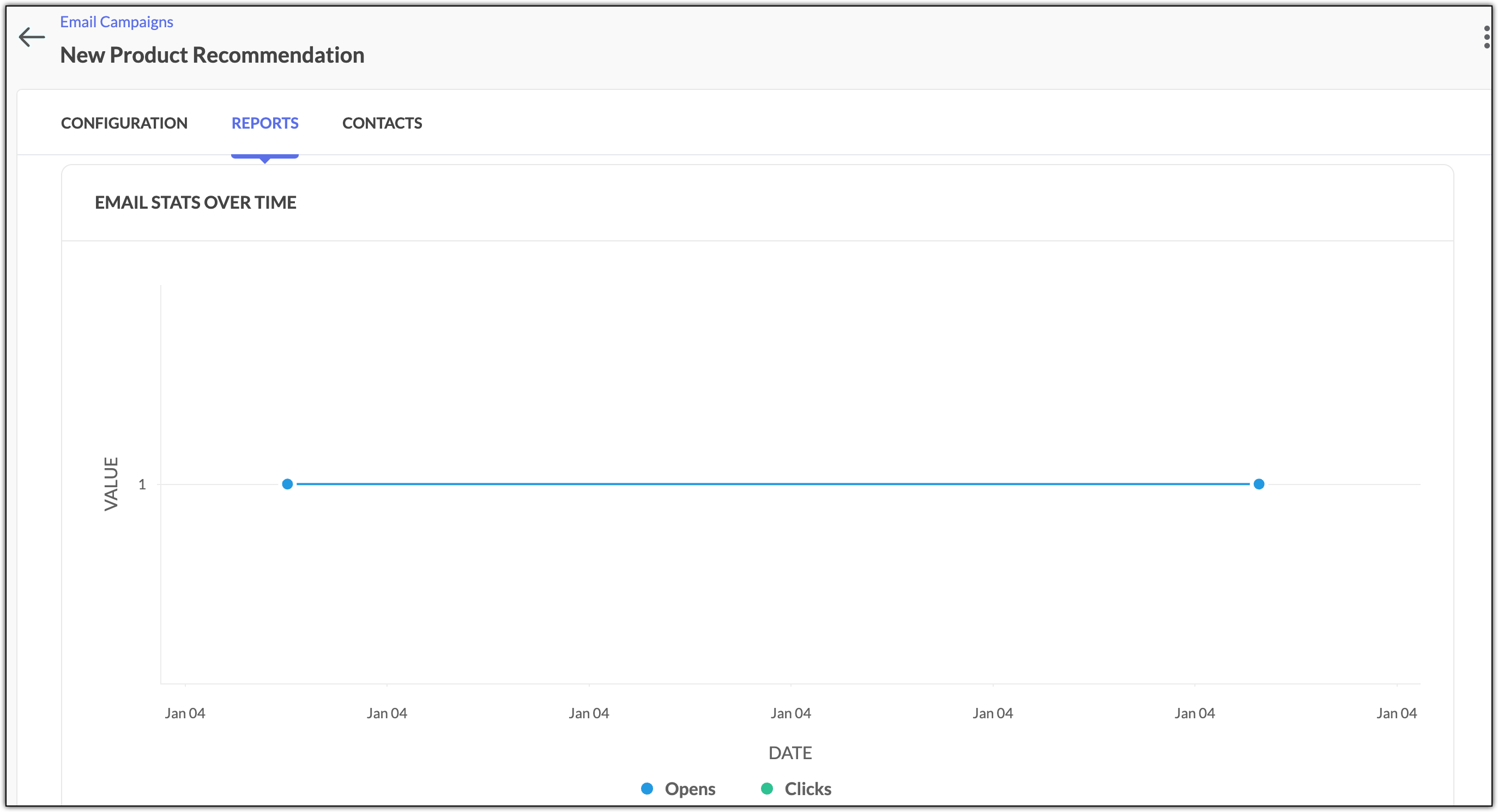The height and width of the screenshot is (812, 1498).
Task: Click the Email Stats Over Time heading
Action: point(195,202)
